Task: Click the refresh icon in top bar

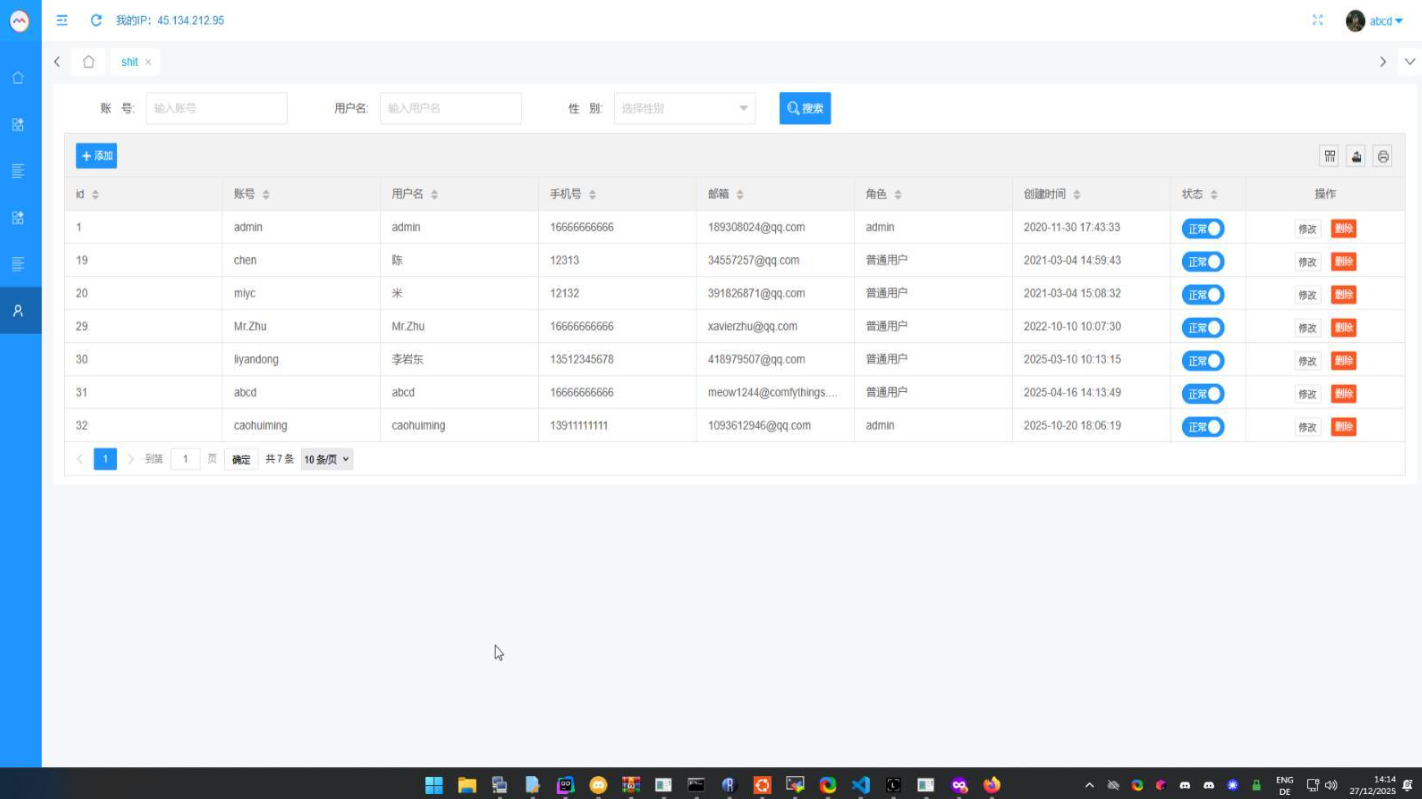Action: 96,20
